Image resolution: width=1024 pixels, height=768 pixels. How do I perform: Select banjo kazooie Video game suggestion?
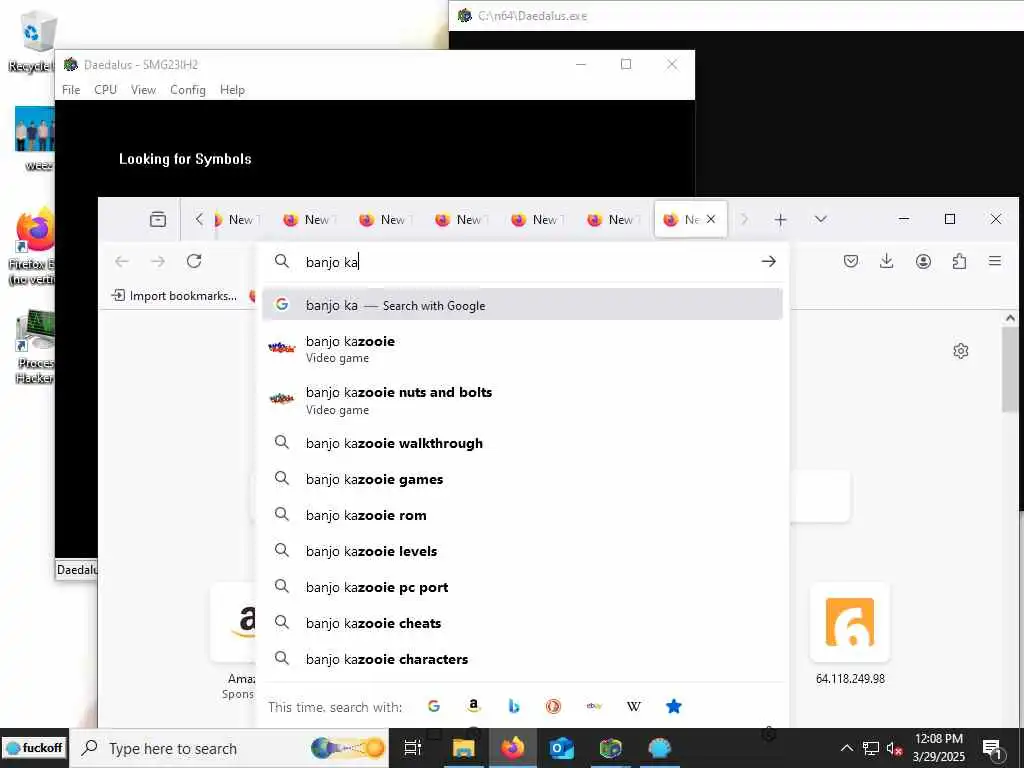(x=522, y=349)
